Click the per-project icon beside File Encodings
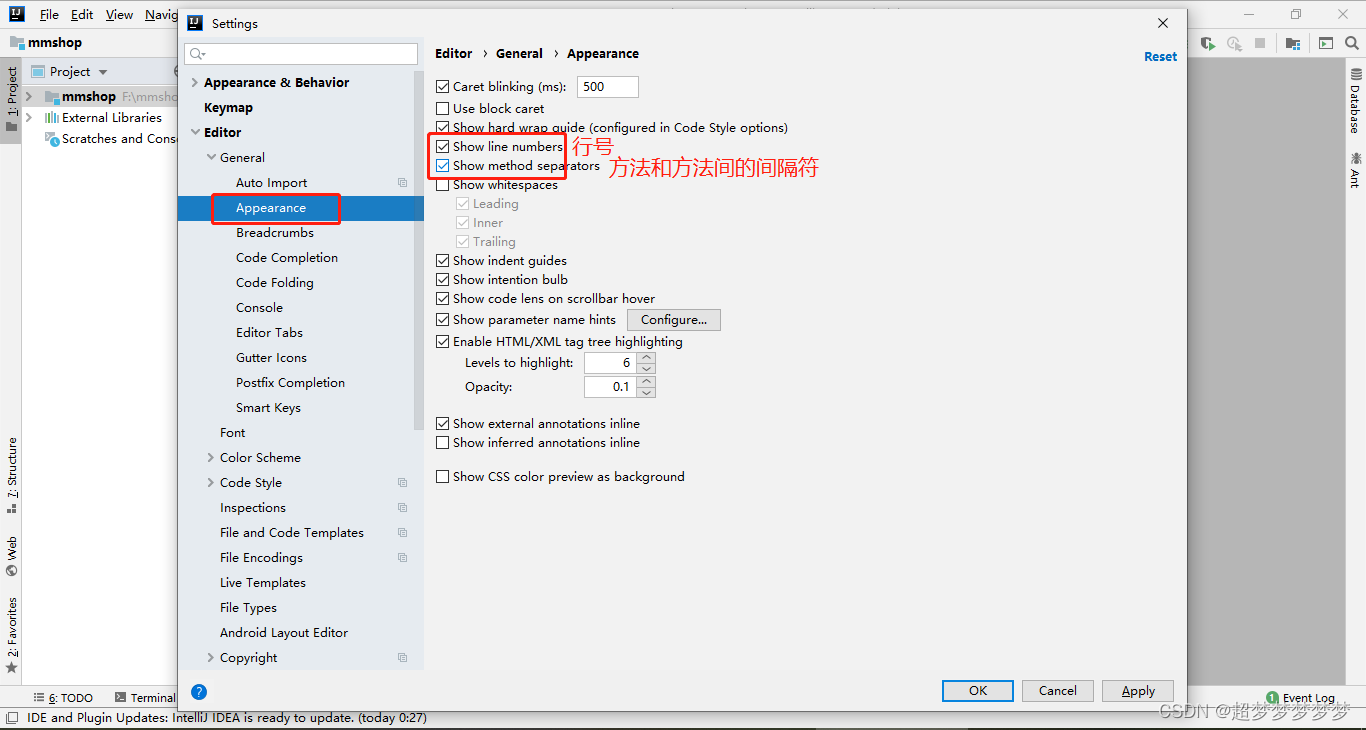The image size is (1366, 730). pyautogui.click(x=402, y=558)
